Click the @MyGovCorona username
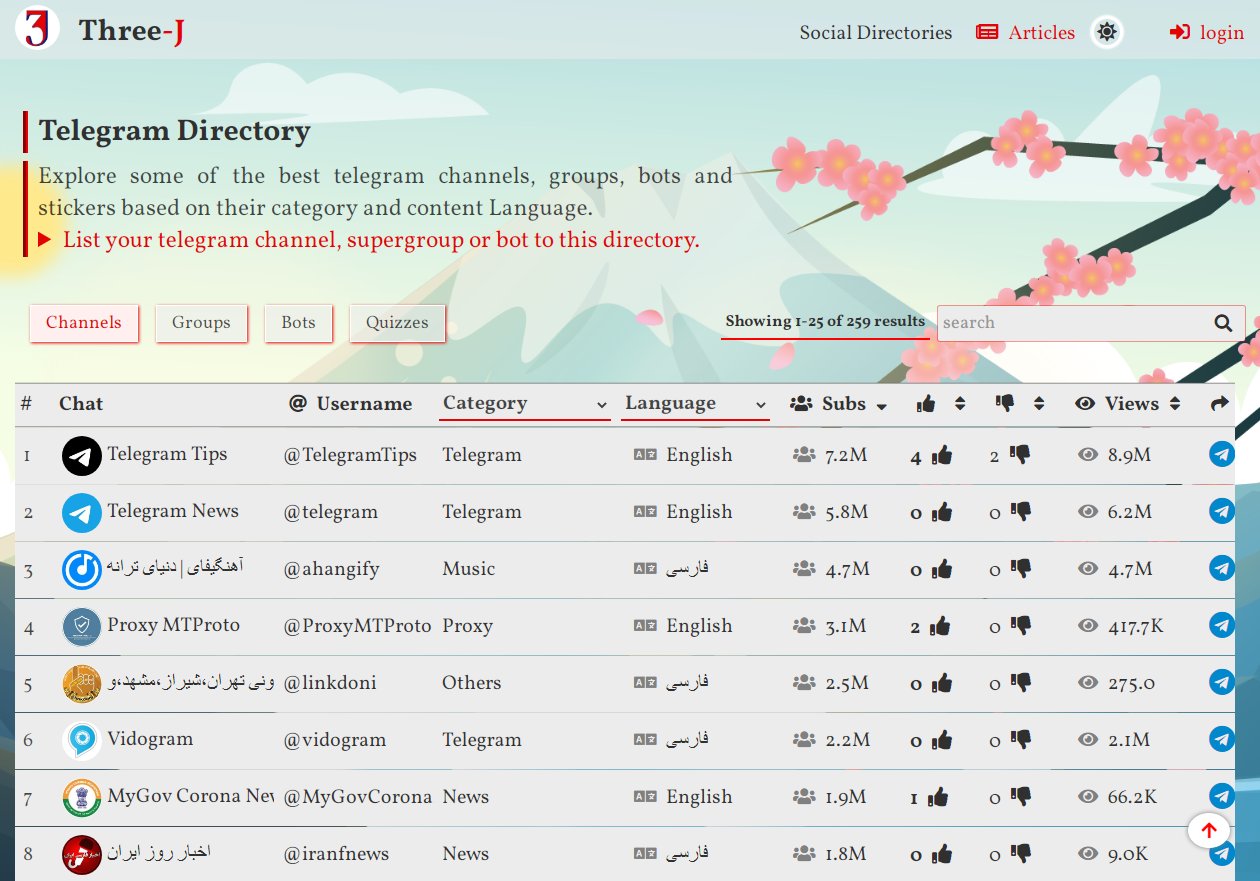Image resolution: width=1260 pixels, height=881 pixels. pyautogui.click(x=358, y=797)
